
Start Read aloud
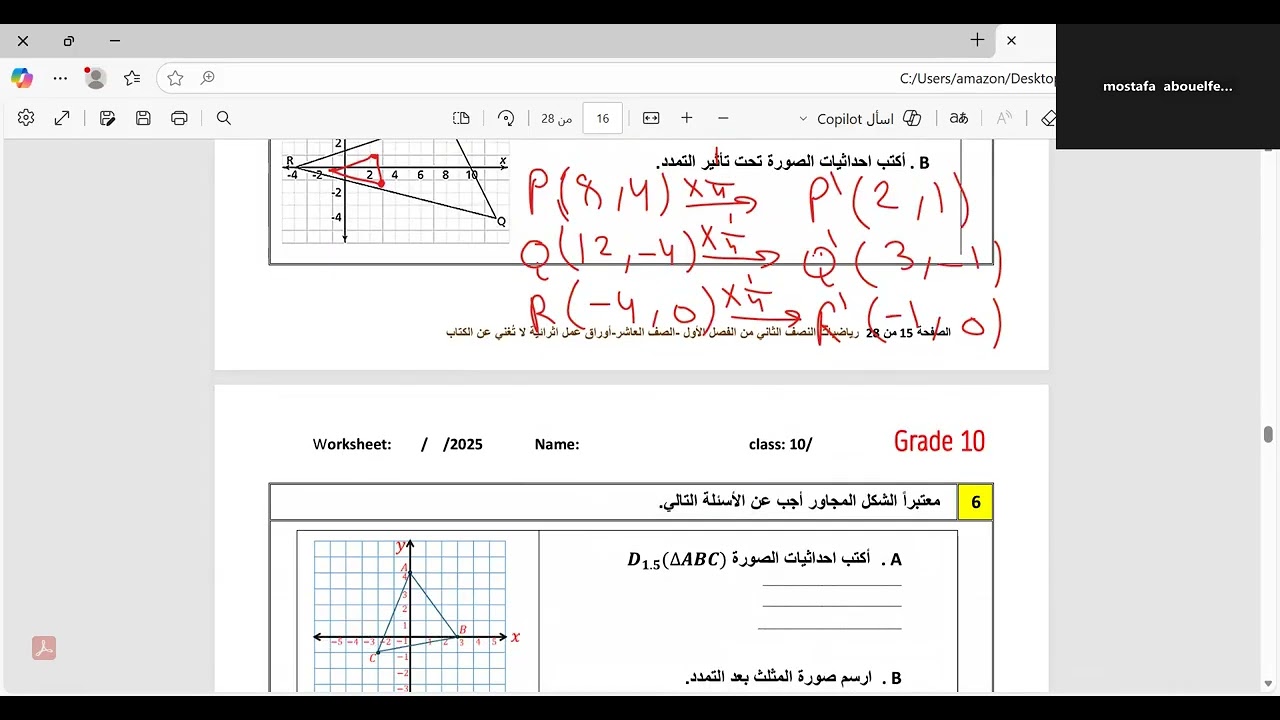[1005, 118]
